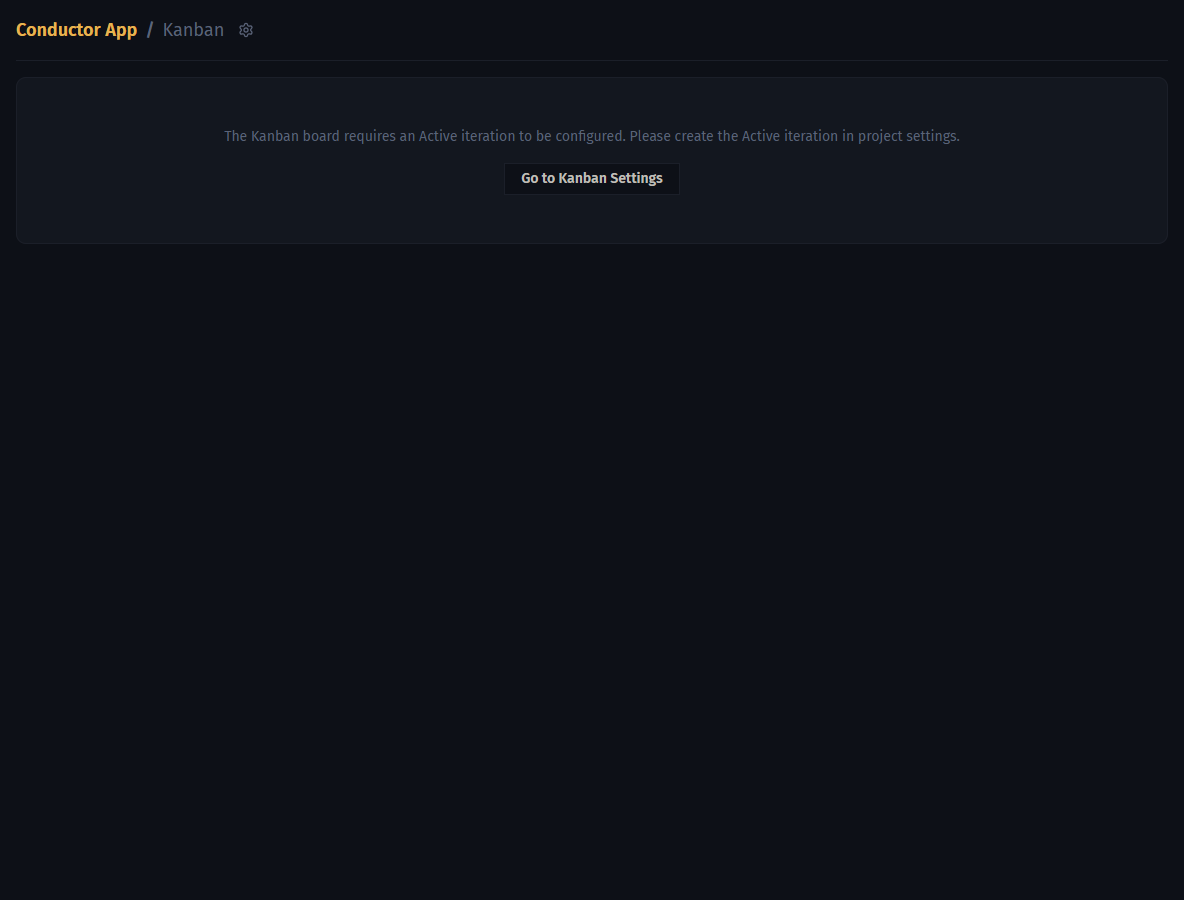Image resolution: width=1184 pixels, height=900 pixels.
Task: Click the word Kanban on the settings button
Action: click(582, 179)
